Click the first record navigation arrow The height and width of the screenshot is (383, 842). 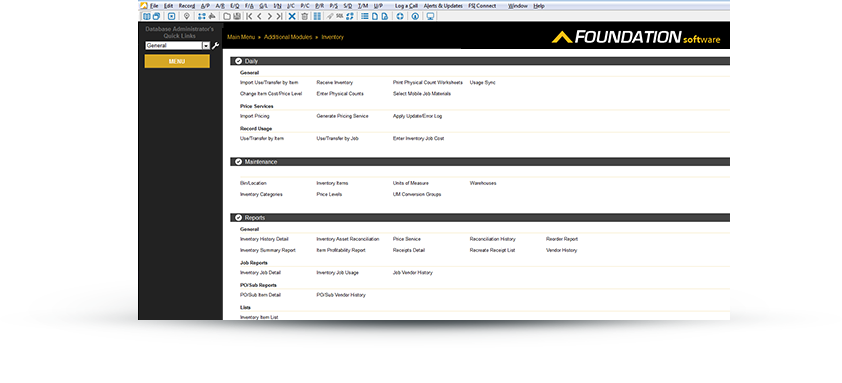pyautogui.click(x=249, y=16)
